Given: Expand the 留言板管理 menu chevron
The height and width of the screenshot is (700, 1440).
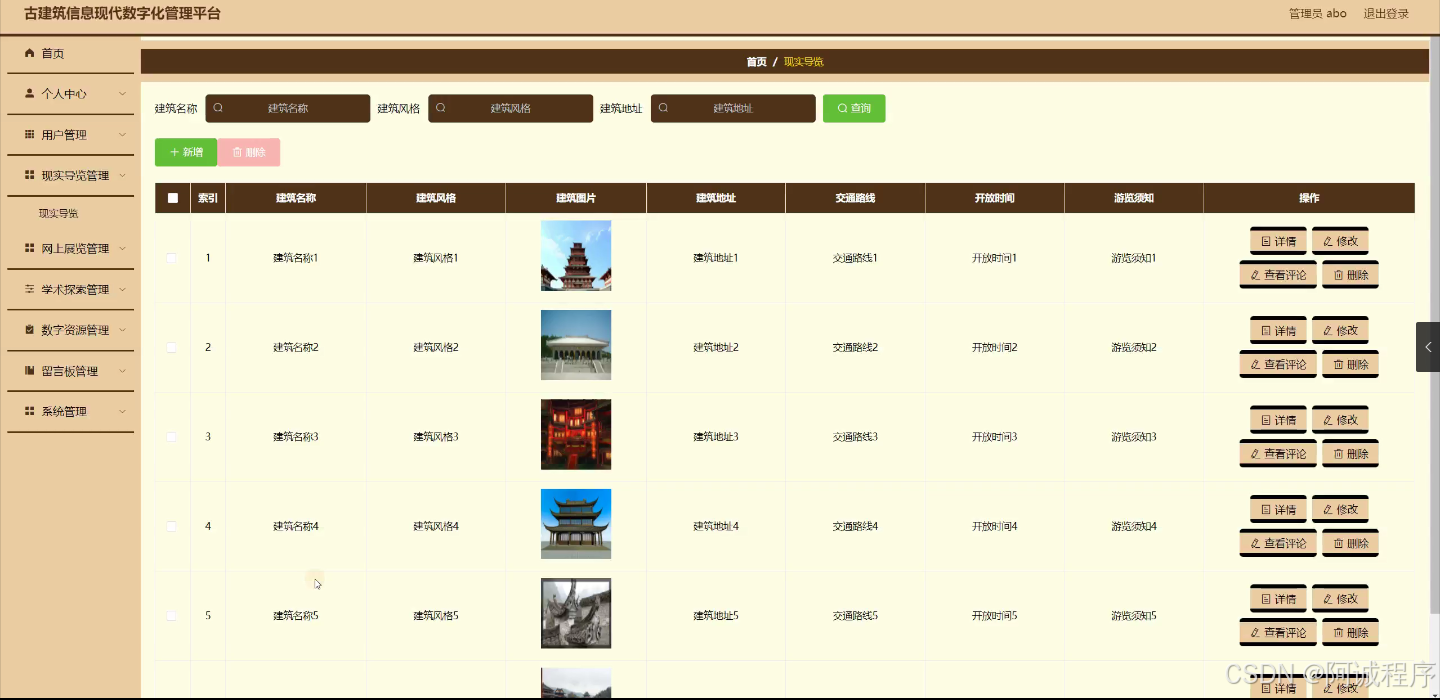Looking at the screenshot, I should coord(122,370).
